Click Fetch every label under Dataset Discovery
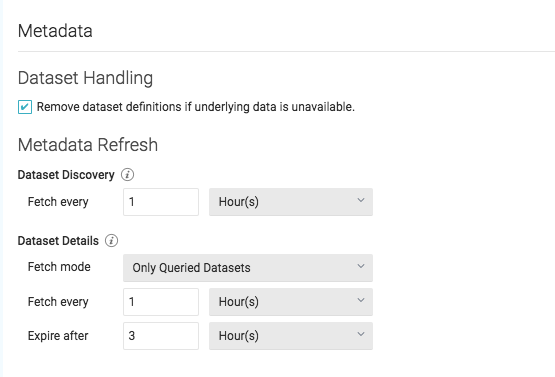Screen dimensions: 555x377 pyautogui.click(x=58, y=202)
